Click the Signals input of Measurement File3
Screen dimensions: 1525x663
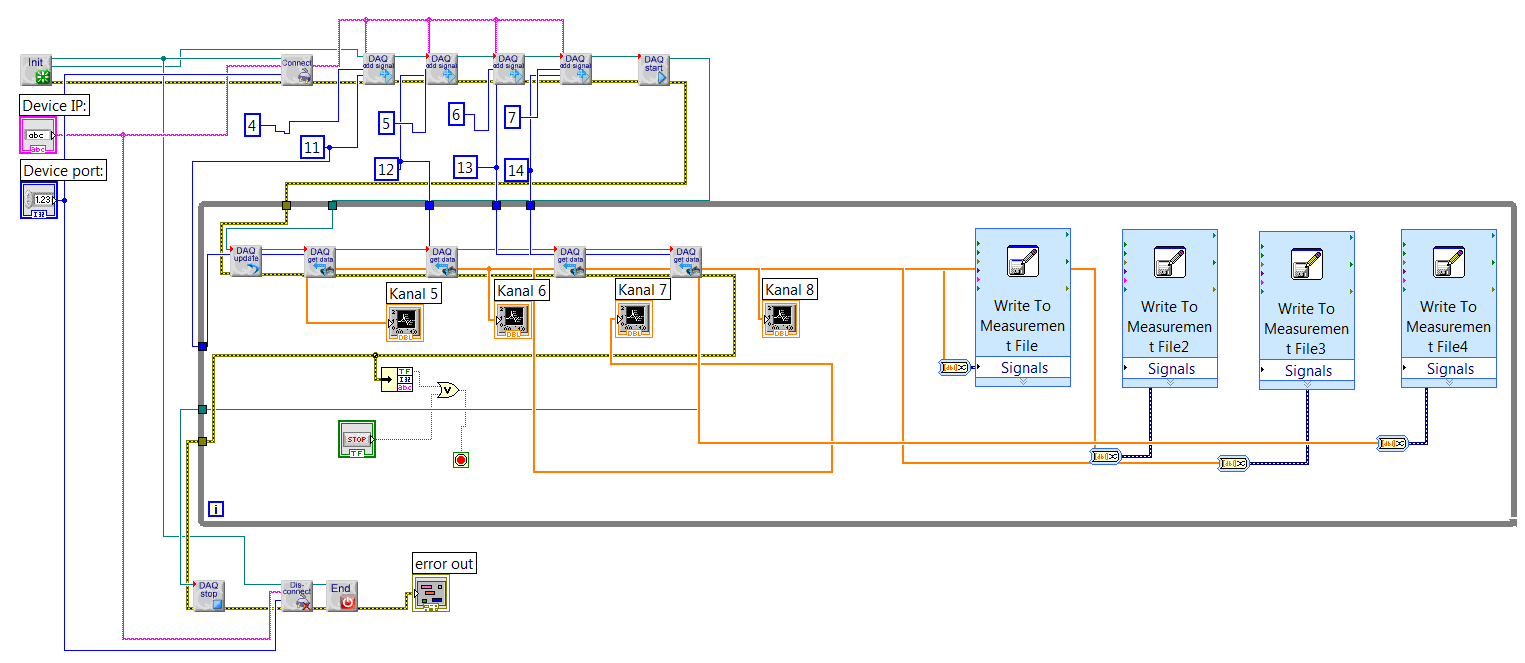tap(1306, 371)
